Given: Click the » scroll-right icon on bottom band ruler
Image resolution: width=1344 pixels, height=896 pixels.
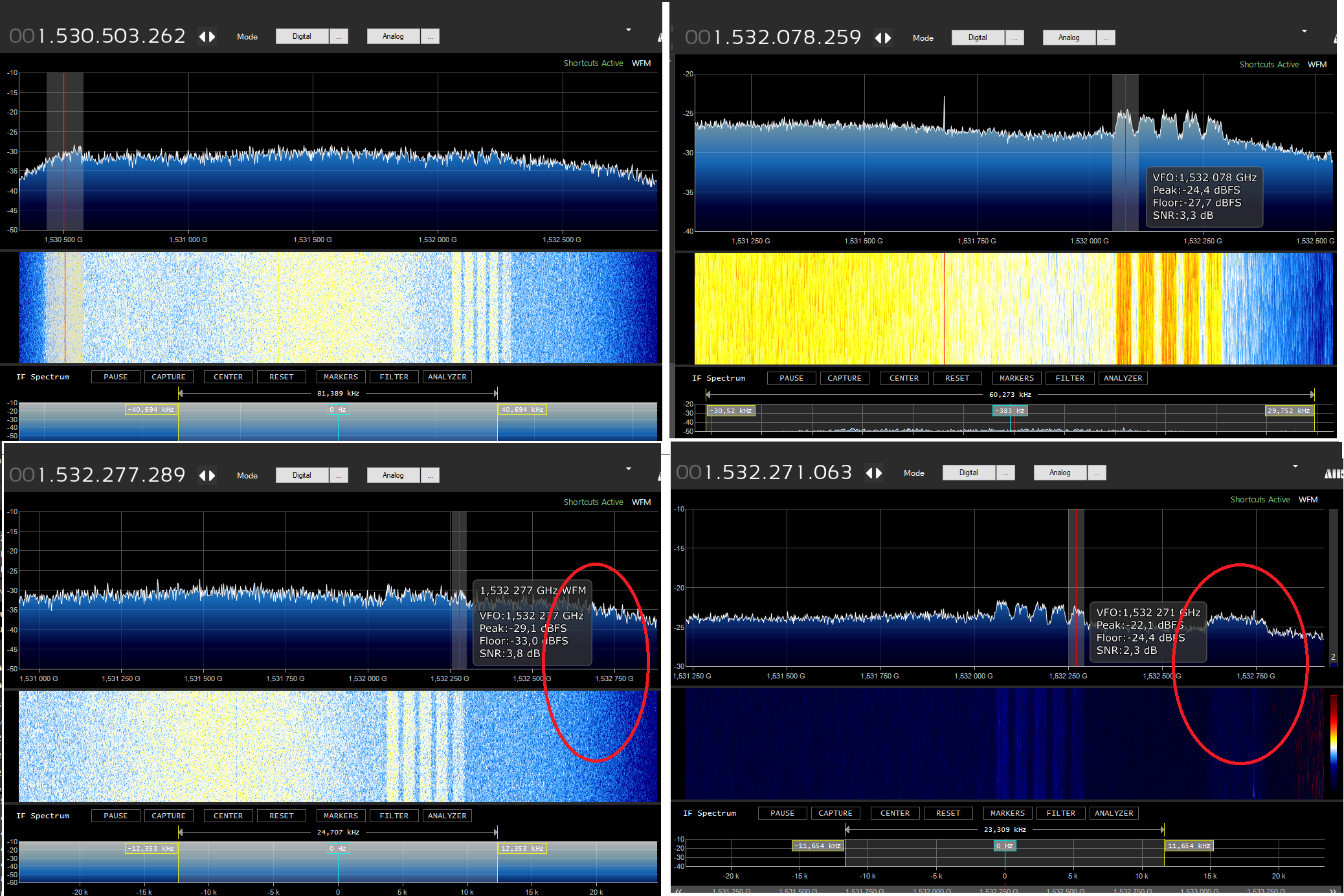Looking at the screenshot, I should point(1332,891).
